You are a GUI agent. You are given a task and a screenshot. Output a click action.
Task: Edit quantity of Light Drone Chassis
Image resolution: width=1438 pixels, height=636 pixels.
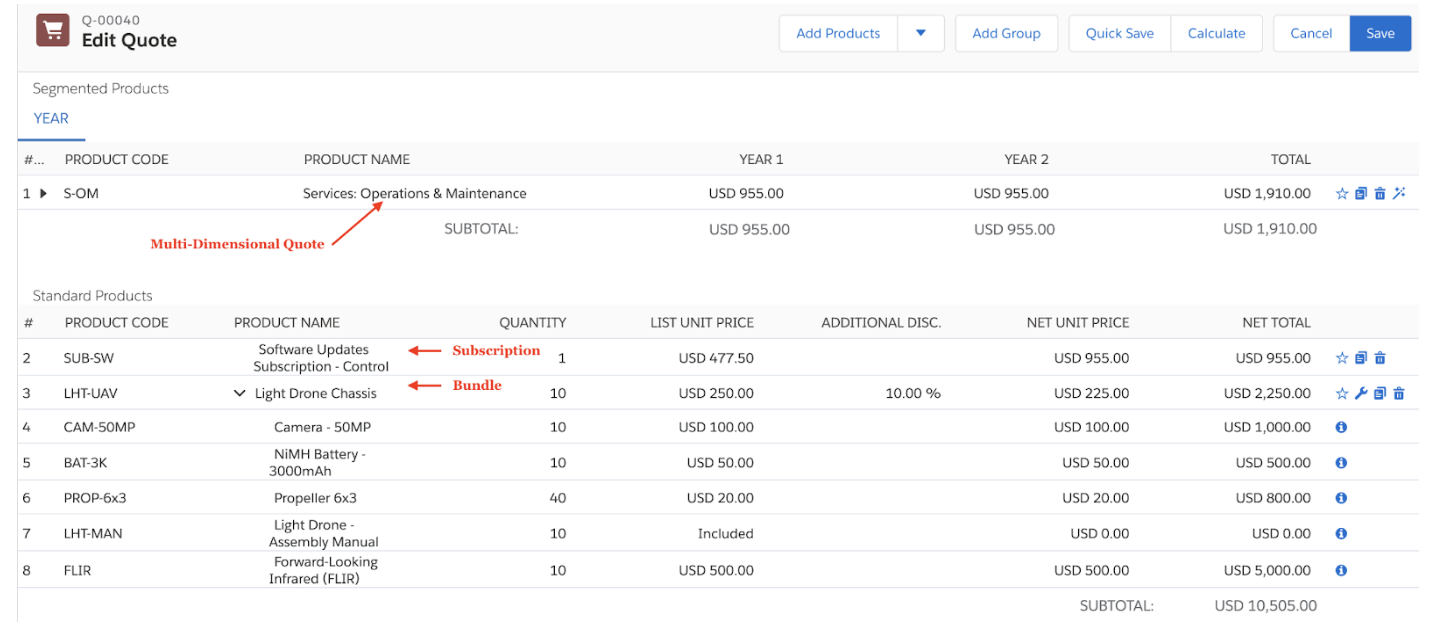558,394
